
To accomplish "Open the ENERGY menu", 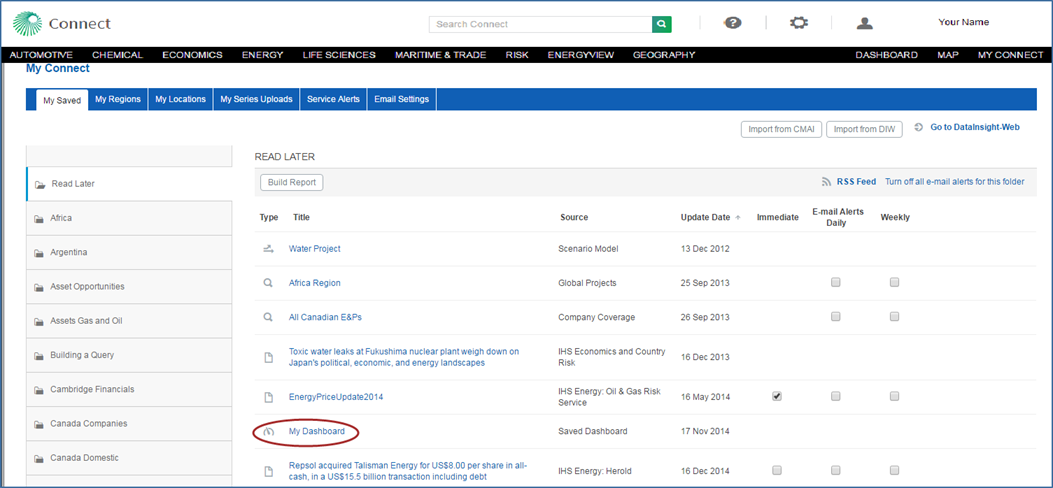I will click(262, 55).
